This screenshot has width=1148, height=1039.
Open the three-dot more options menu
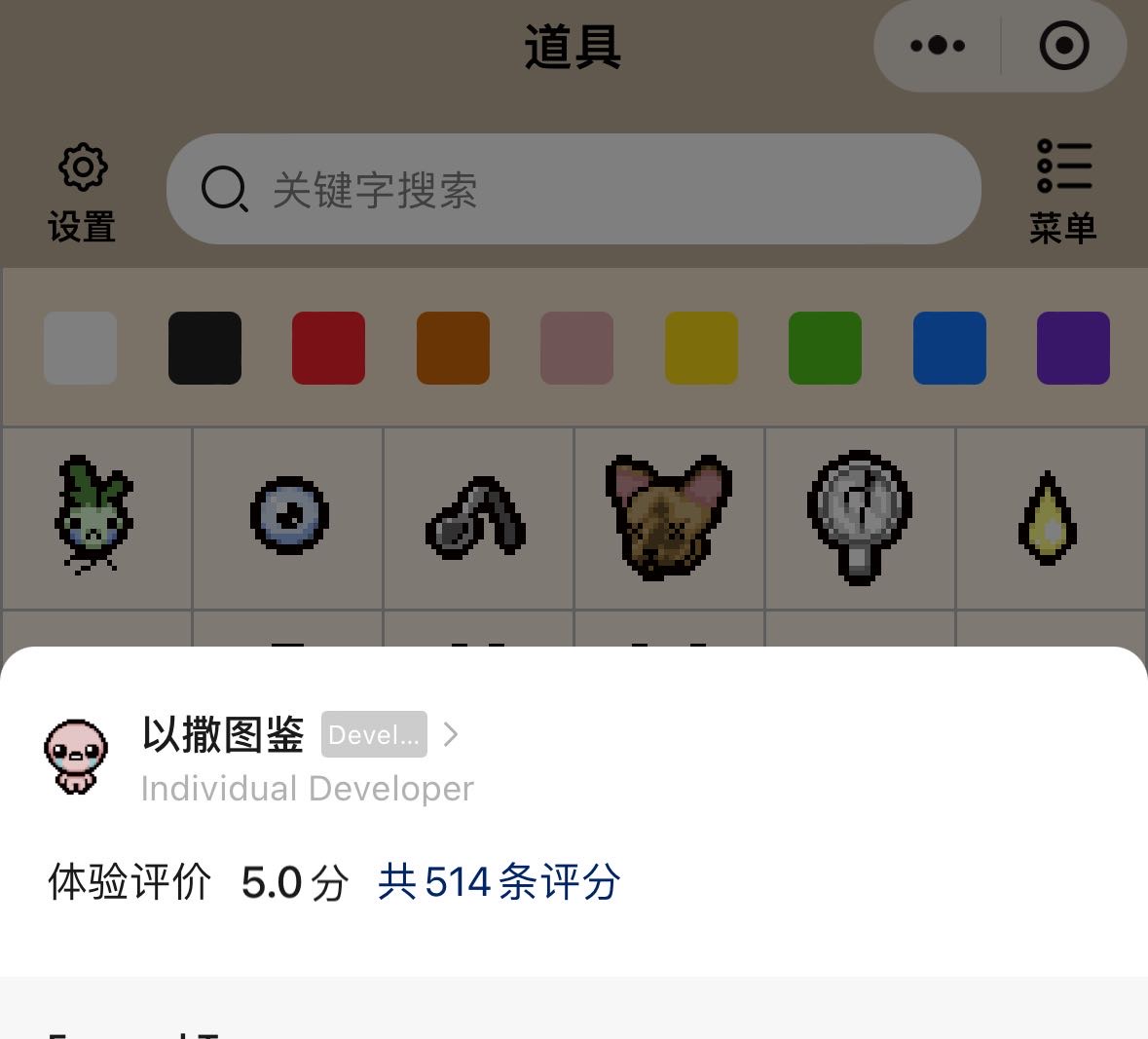937,46
